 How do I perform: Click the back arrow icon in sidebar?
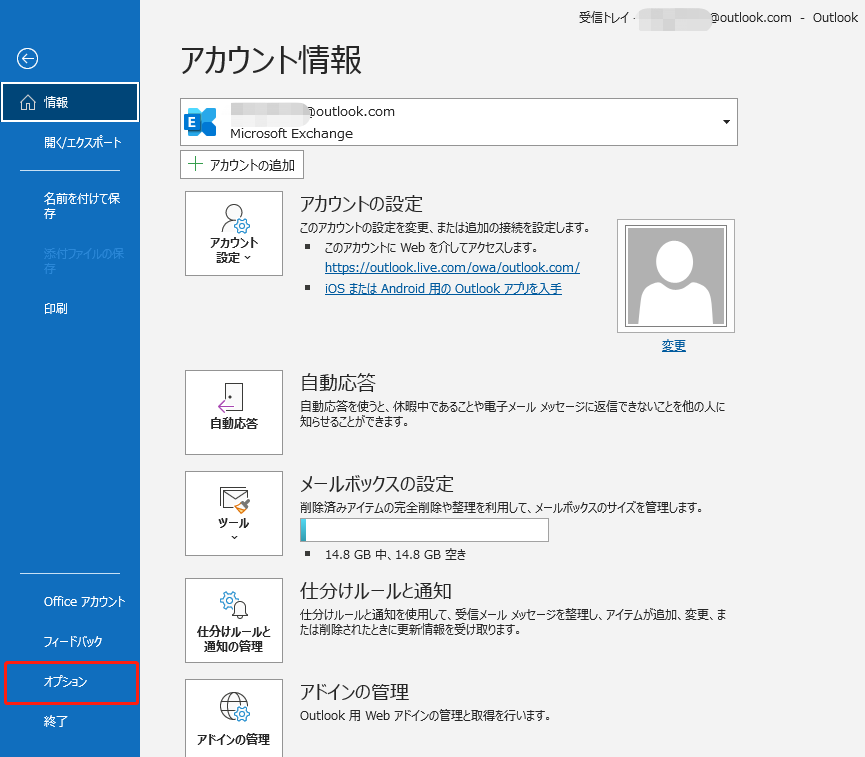tap(27, 59)
